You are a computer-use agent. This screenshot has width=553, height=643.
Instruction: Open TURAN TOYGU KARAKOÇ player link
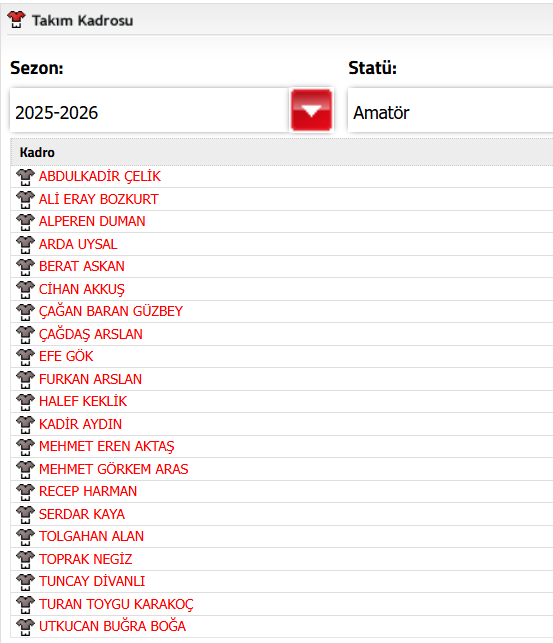coord(116,604)
